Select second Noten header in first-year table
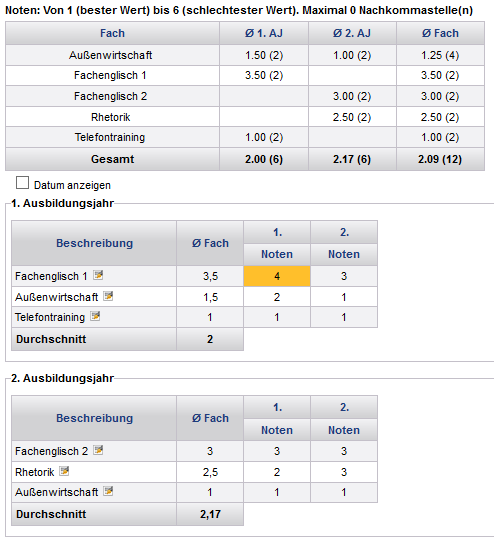The width and height of the screenshot is (494, 538). point(344,254)
